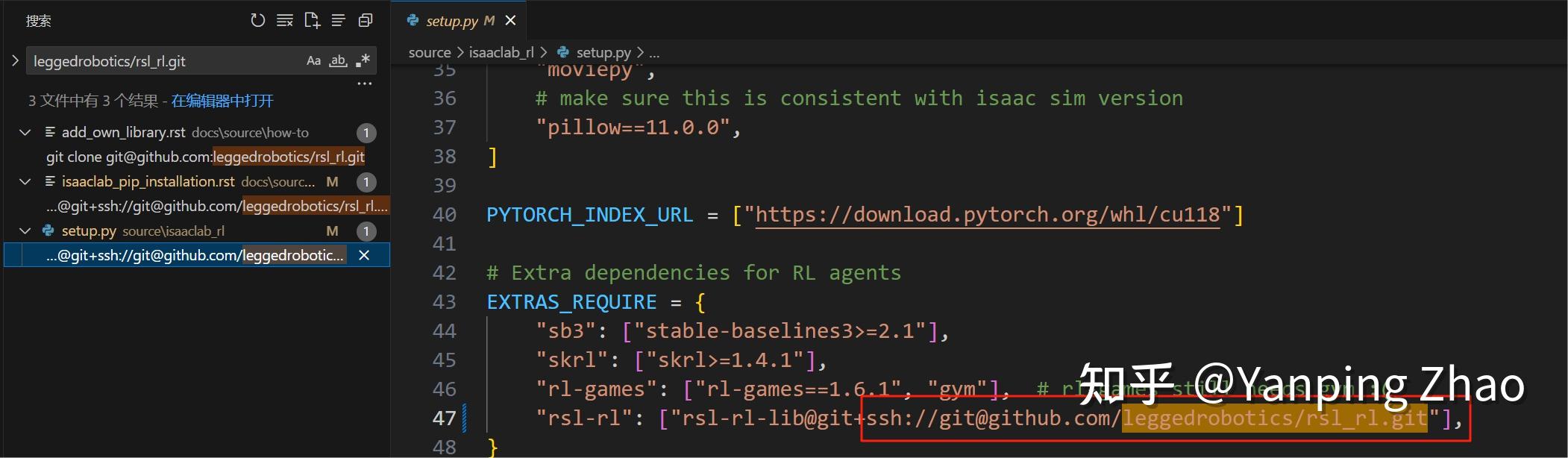Collapse add_own_library.rst results

[25, 132]
